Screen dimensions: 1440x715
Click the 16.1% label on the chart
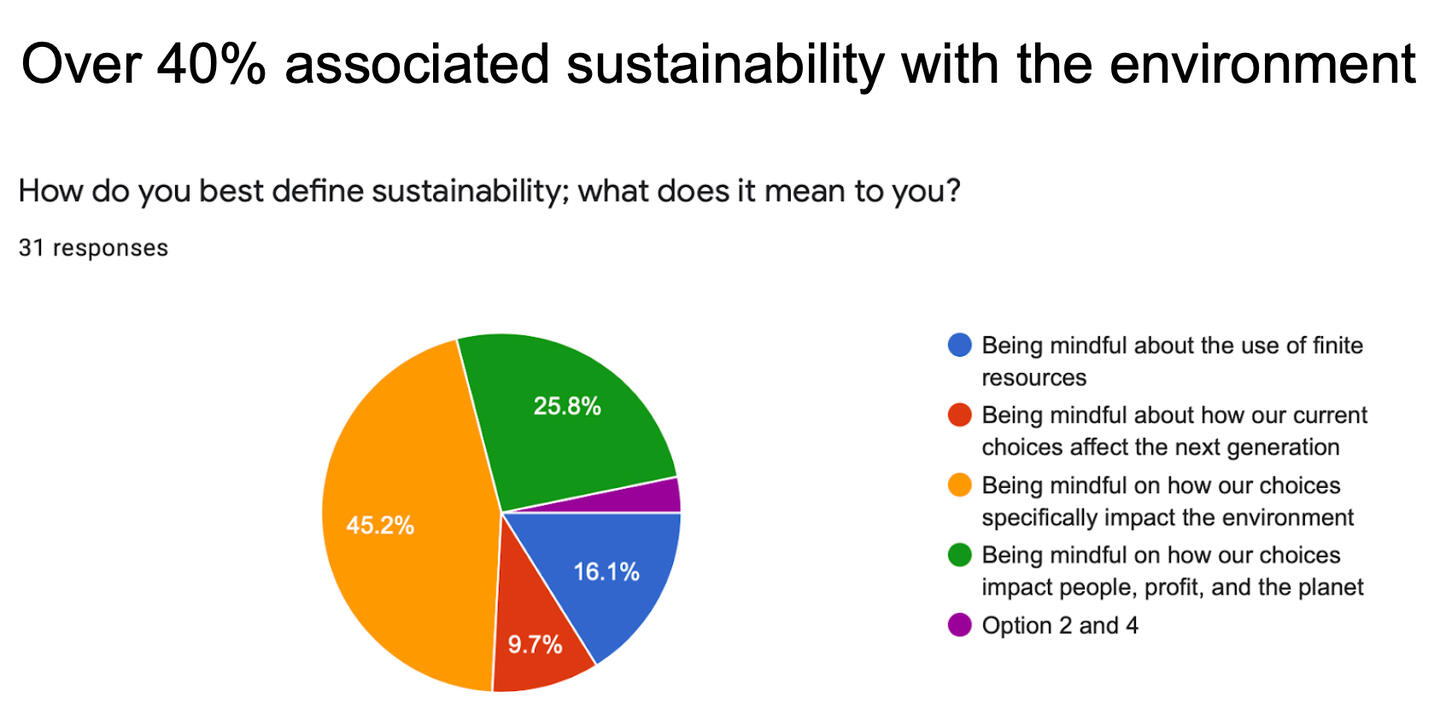click(606, 572)
